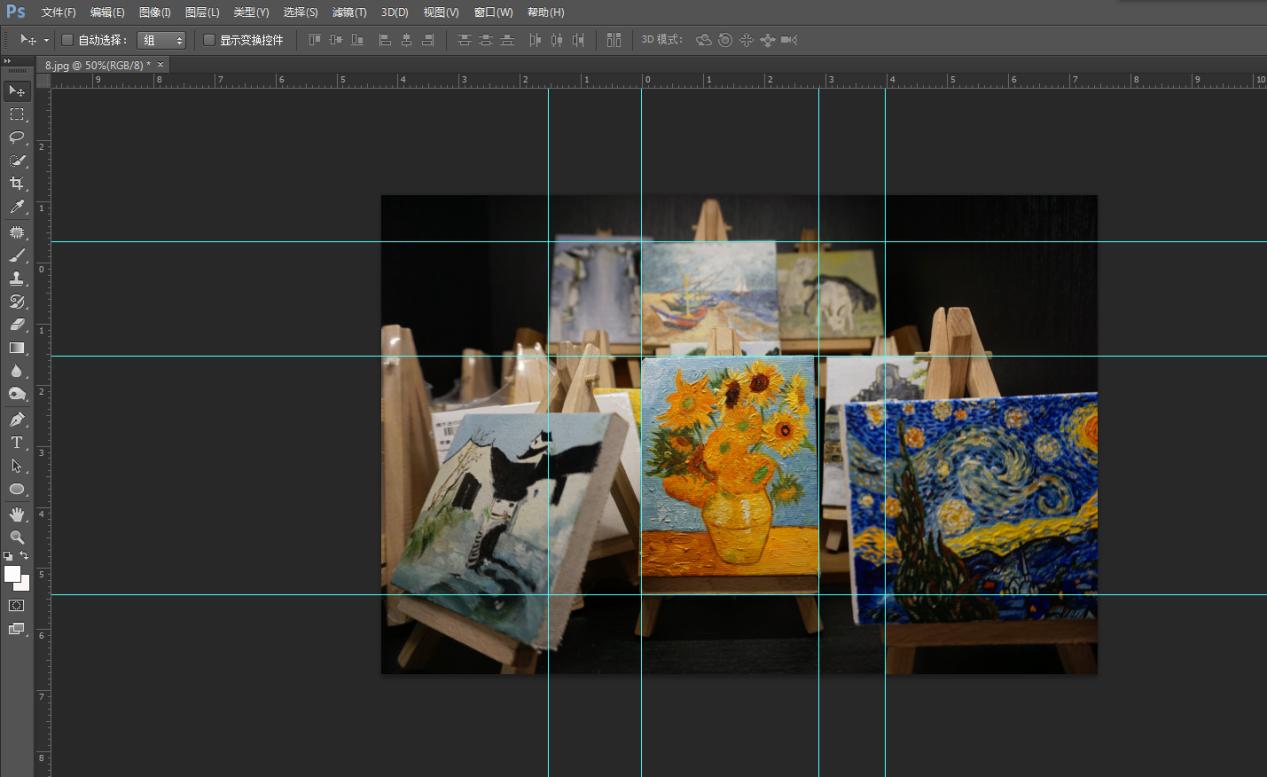This screenshot has height=777, width=1267.
Task: Expand the toolbar panel double-arrow
Action: (x=9, y=62)
